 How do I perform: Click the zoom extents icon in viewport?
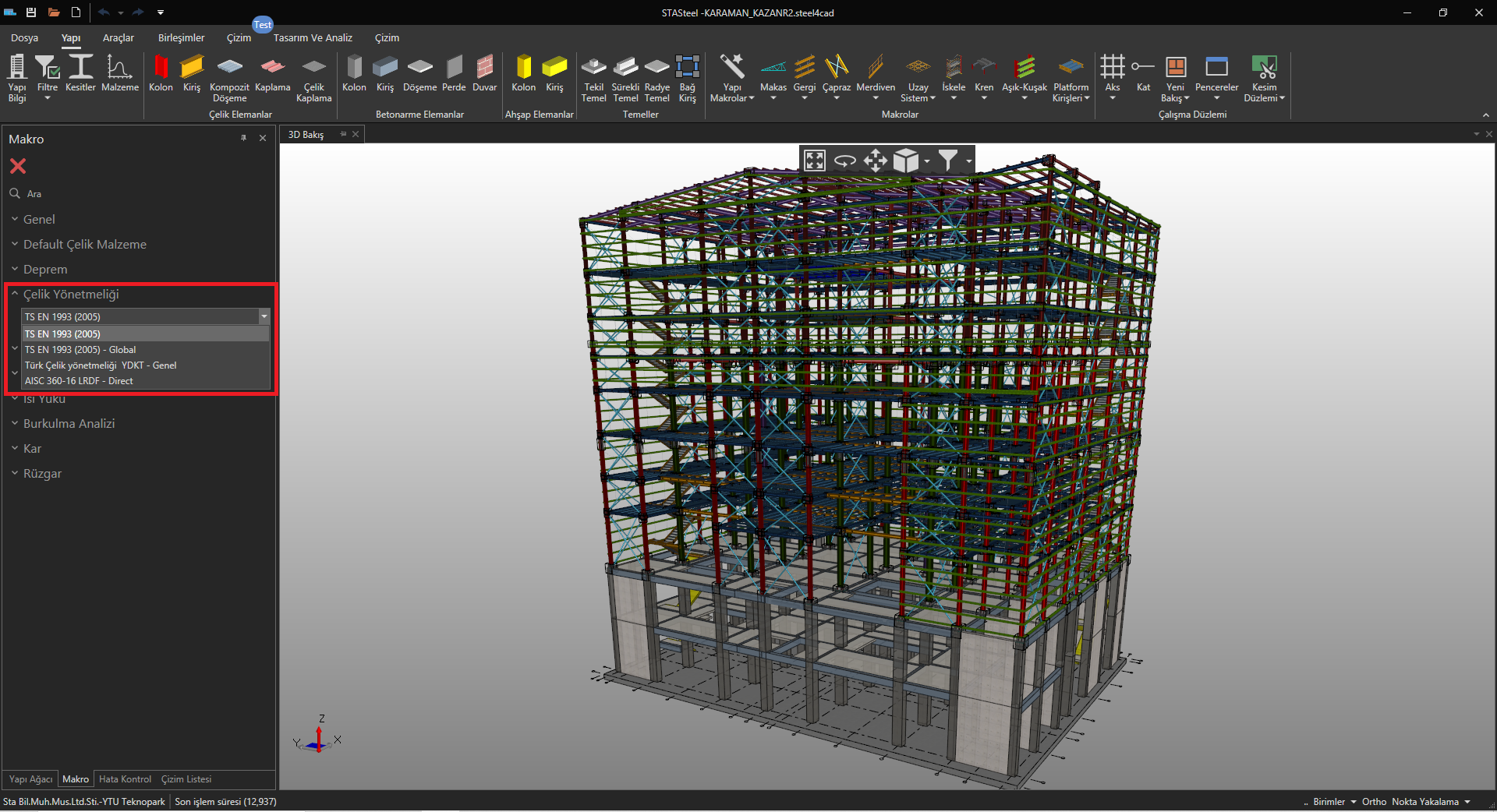point(815,161)
